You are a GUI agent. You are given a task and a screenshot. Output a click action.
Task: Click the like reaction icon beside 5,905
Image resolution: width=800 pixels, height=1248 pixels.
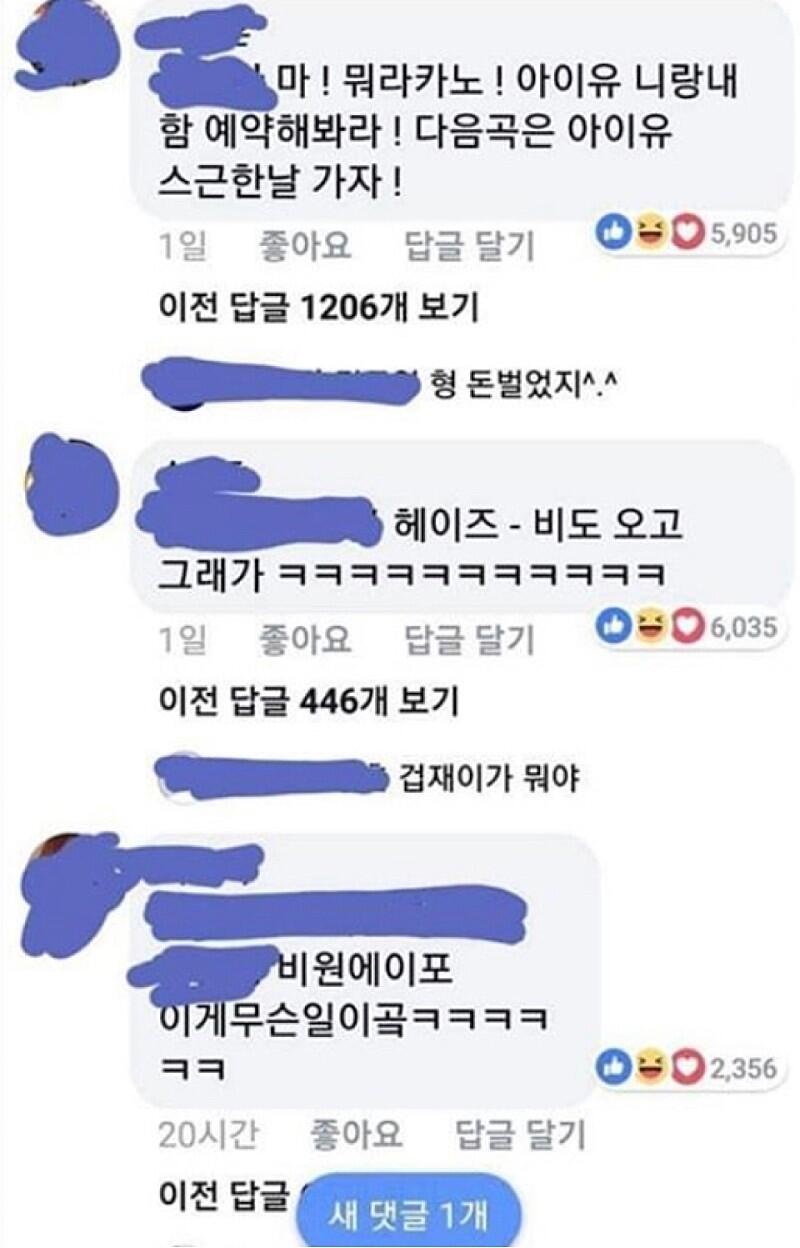point(611,234)
